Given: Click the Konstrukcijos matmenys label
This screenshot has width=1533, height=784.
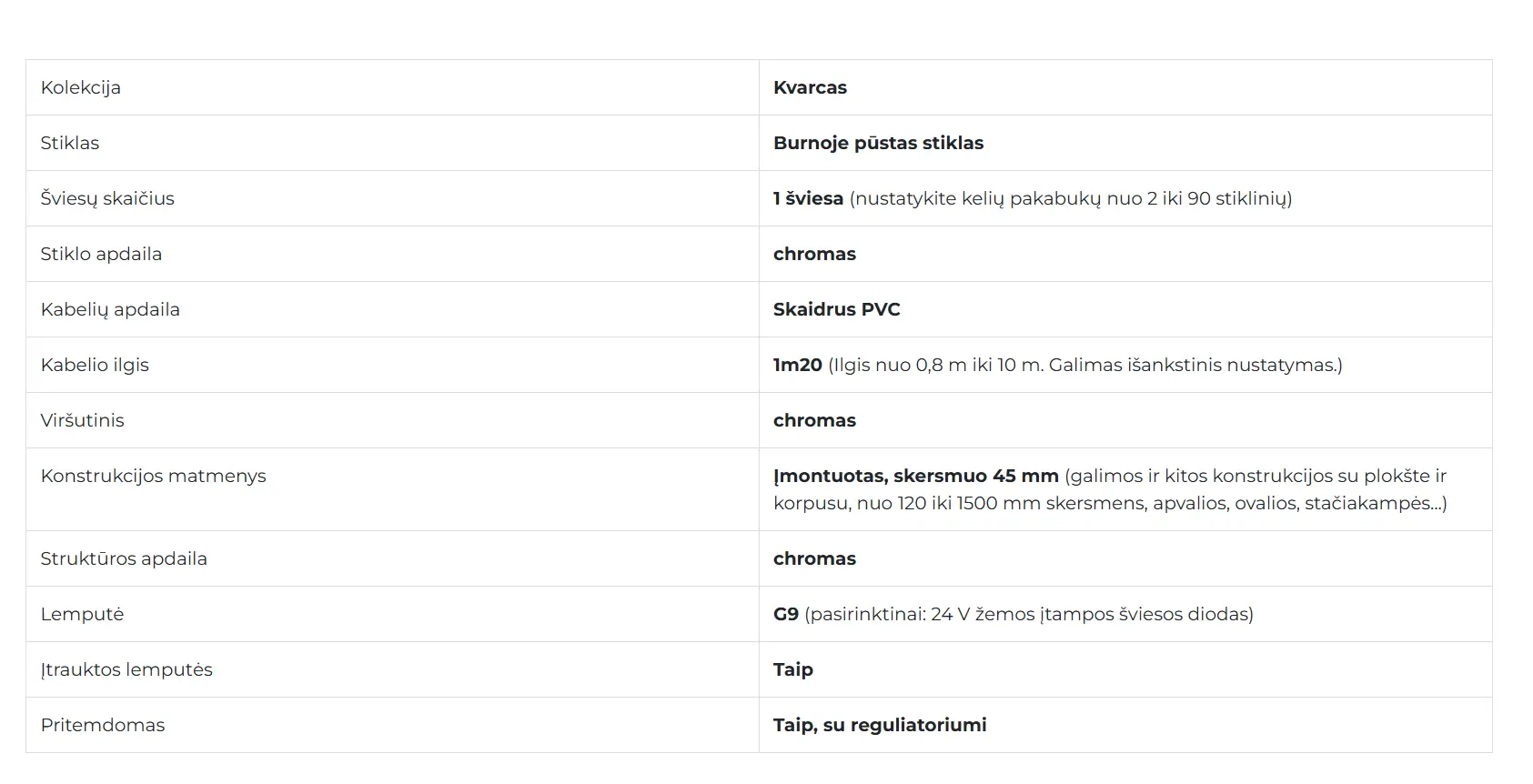Looking at the screenshot, I should coord(153,477).
